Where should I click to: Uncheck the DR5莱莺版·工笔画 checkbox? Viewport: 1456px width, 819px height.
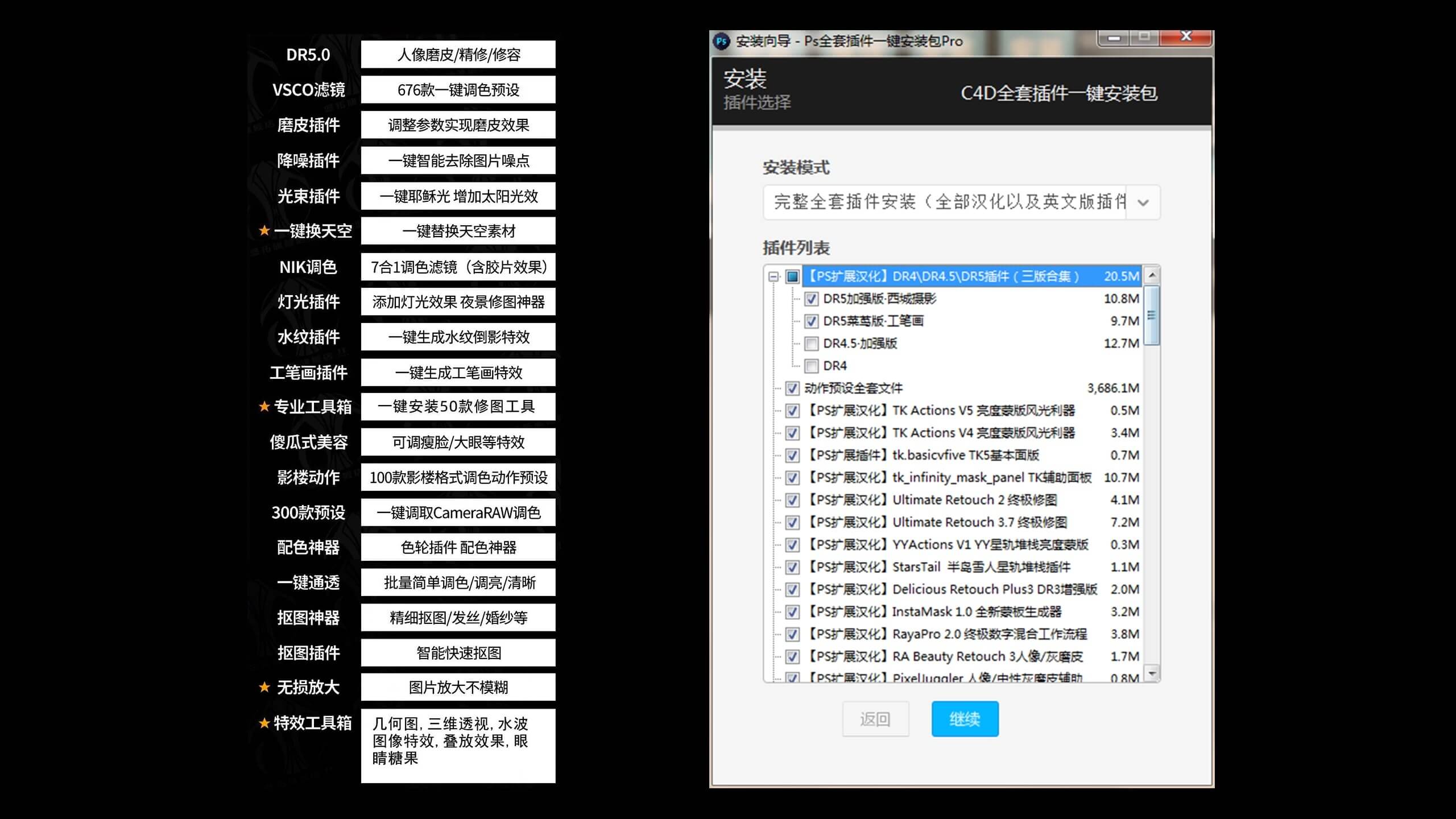pyautogui.click(x=811, y=321)
